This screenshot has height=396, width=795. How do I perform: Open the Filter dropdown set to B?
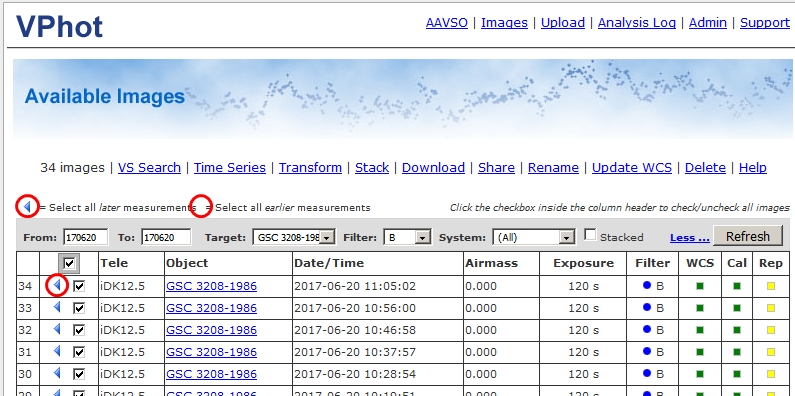click(408, 237)
